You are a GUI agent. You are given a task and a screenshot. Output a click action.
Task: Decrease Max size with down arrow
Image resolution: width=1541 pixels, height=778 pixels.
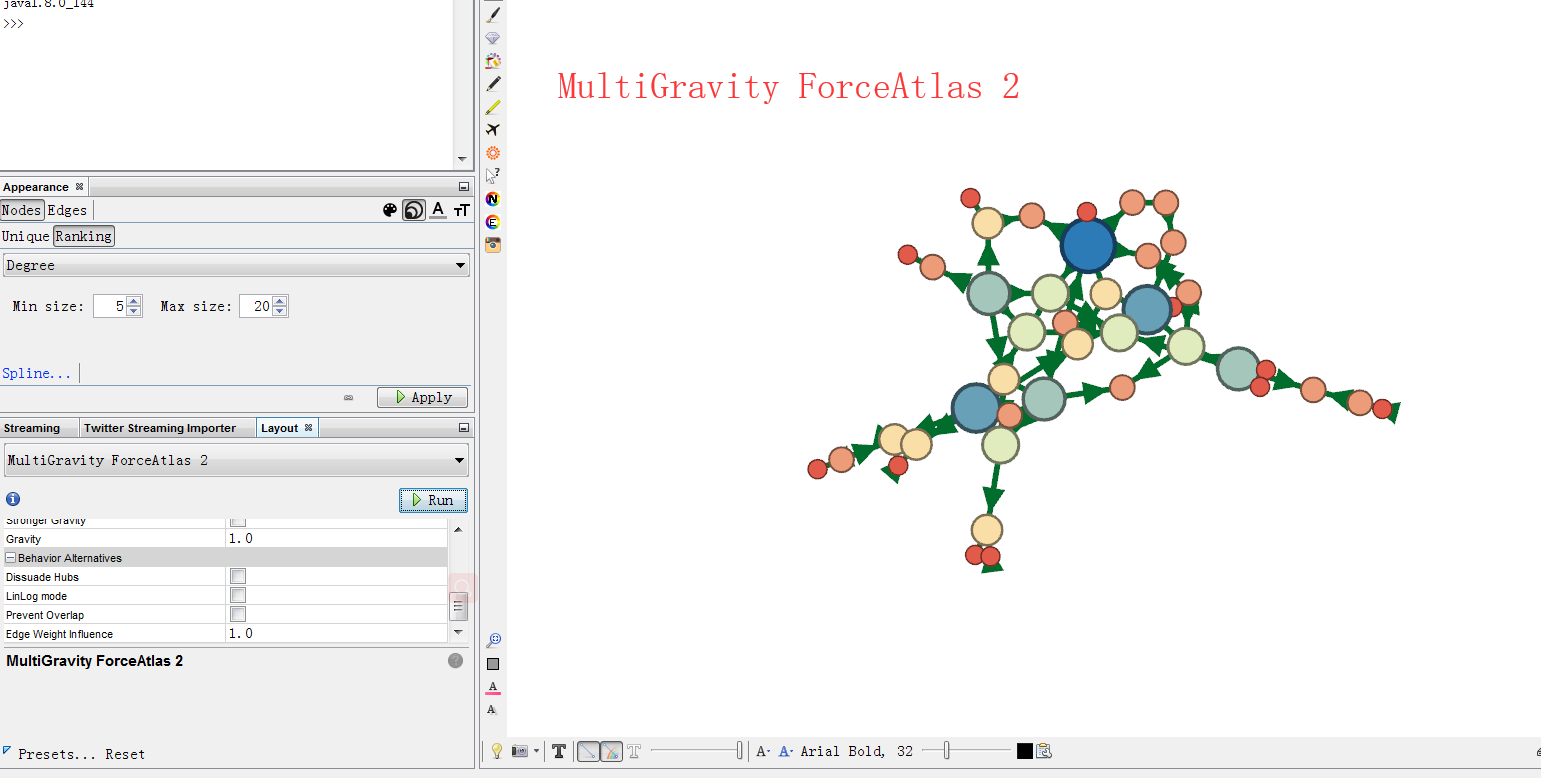281,312
